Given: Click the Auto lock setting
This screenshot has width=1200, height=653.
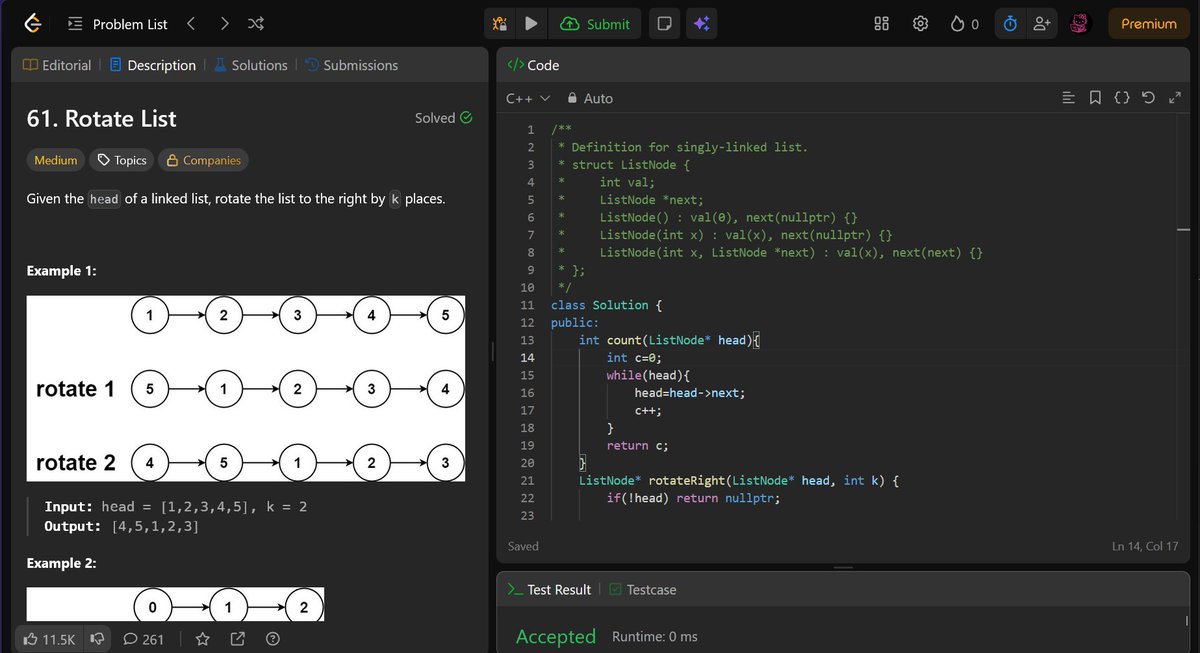Looking at the screenshot, I should coord(590,98).
